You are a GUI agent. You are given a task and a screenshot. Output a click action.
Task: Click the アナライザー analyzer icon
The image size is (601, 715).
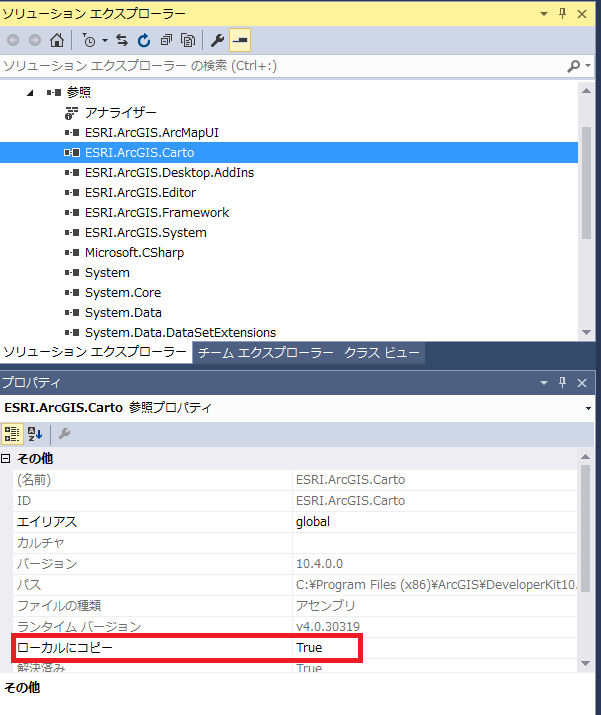[71, 113]
